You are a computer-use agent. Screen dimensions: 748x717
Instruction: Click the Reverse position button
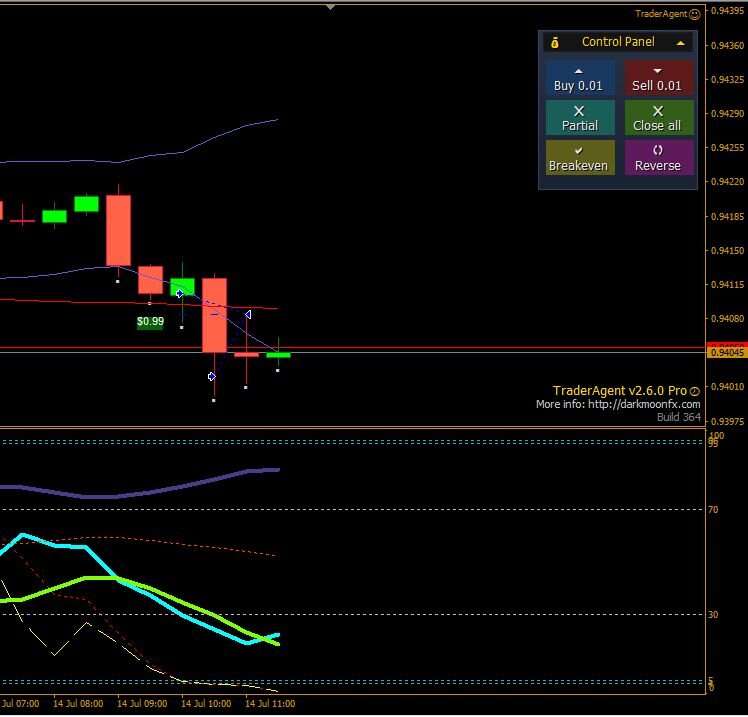point(658,158)
